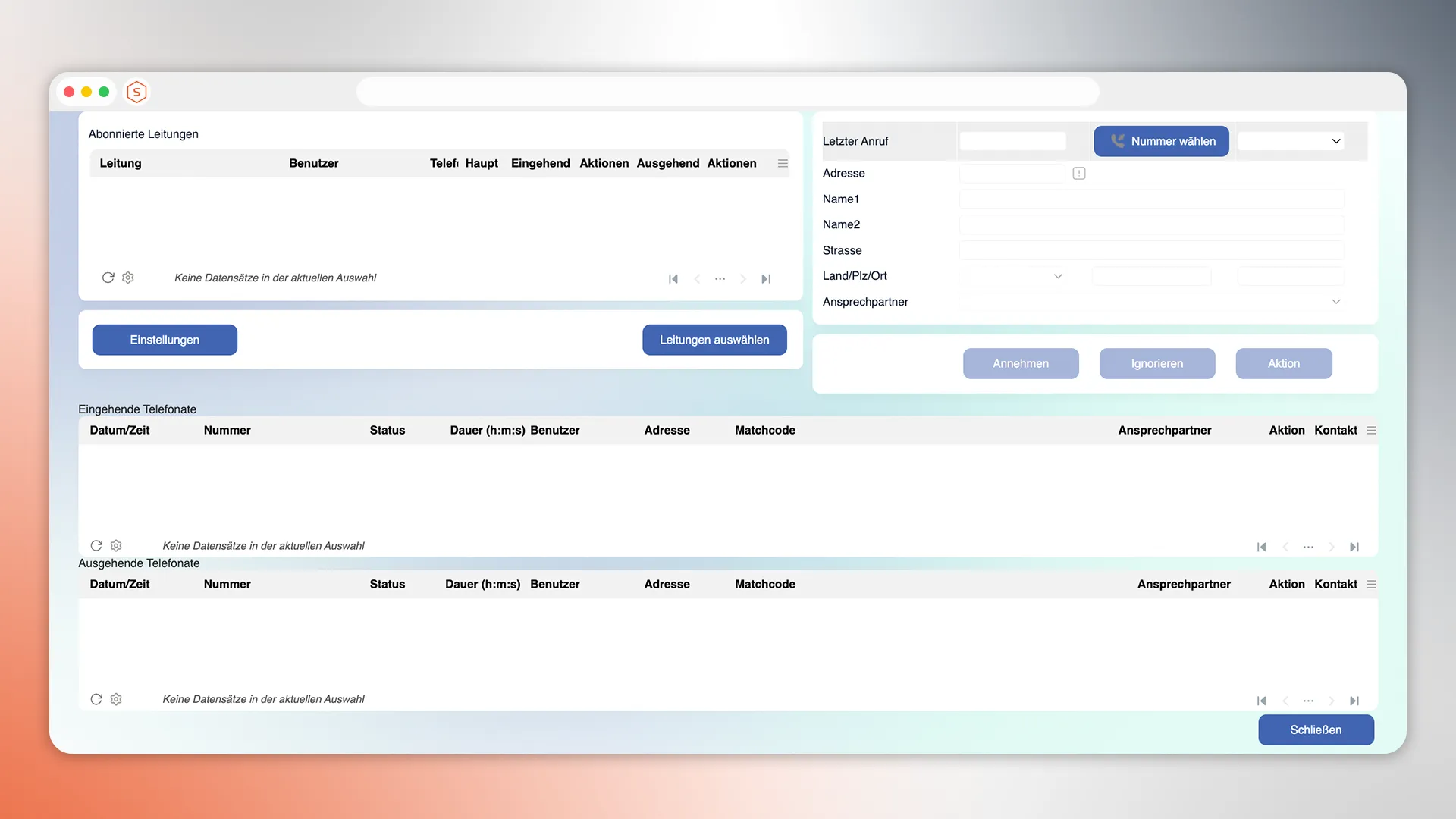This screenshot has height=819, width=1456.
Task: Click the app logo in the title bar
Action: (136, 92)
